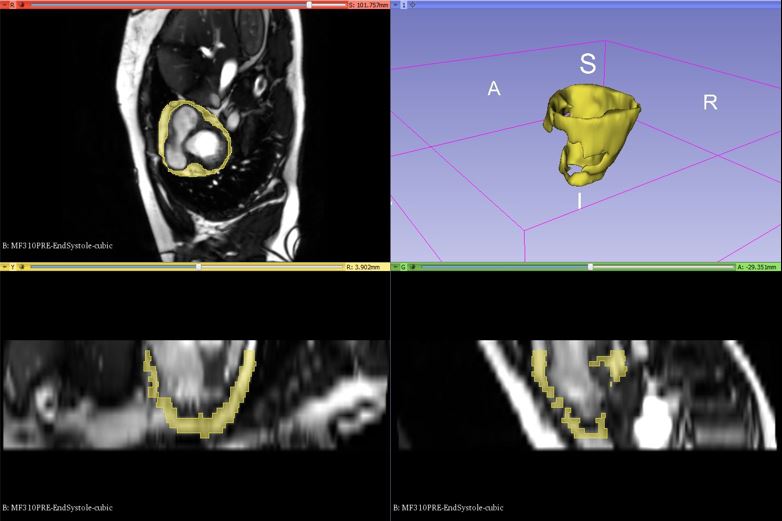Viewport: 782px width, 521px height.
Task: Click the Y view label in yellow slice bar
Action: [x=13, y=267]
